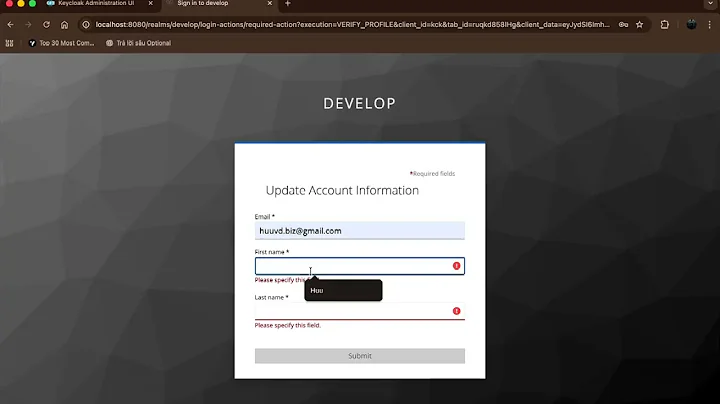Viewport: 720px width, 404px height.
Task: Click the address bar URL
Action: tap(352, 25)
